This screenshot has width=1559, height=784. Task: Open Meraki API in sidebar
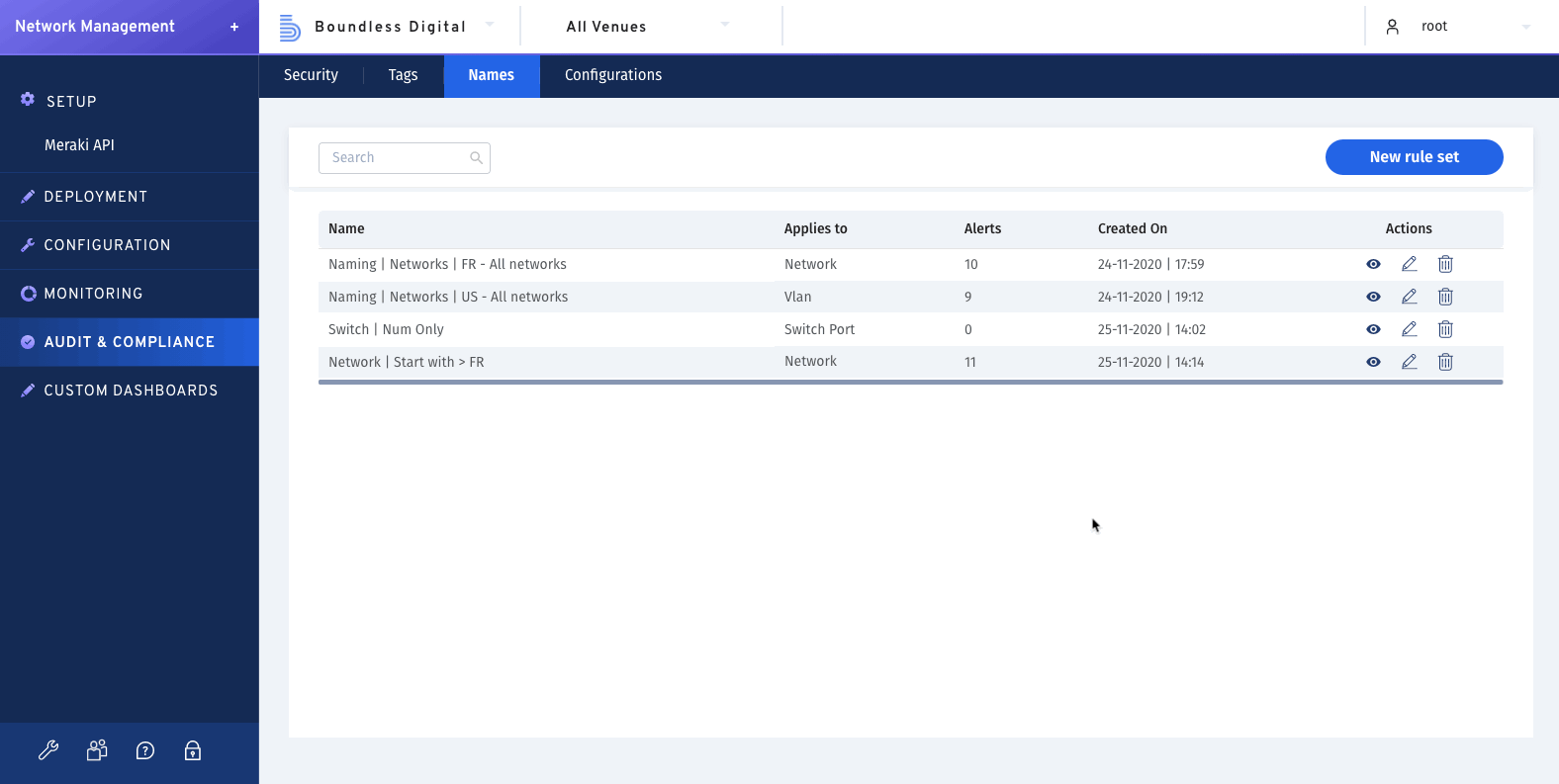[79, 145]
